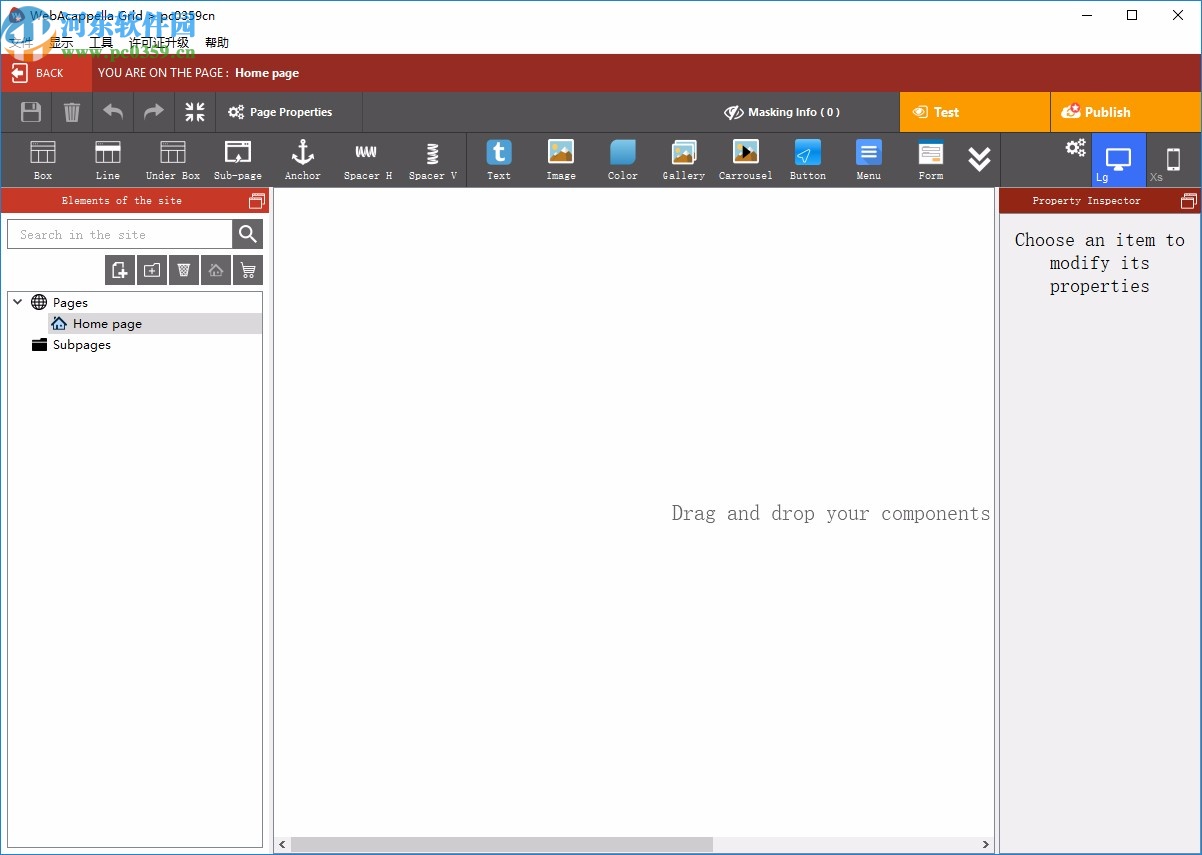
Task: Select the Menu component
Action: [869, 160]
